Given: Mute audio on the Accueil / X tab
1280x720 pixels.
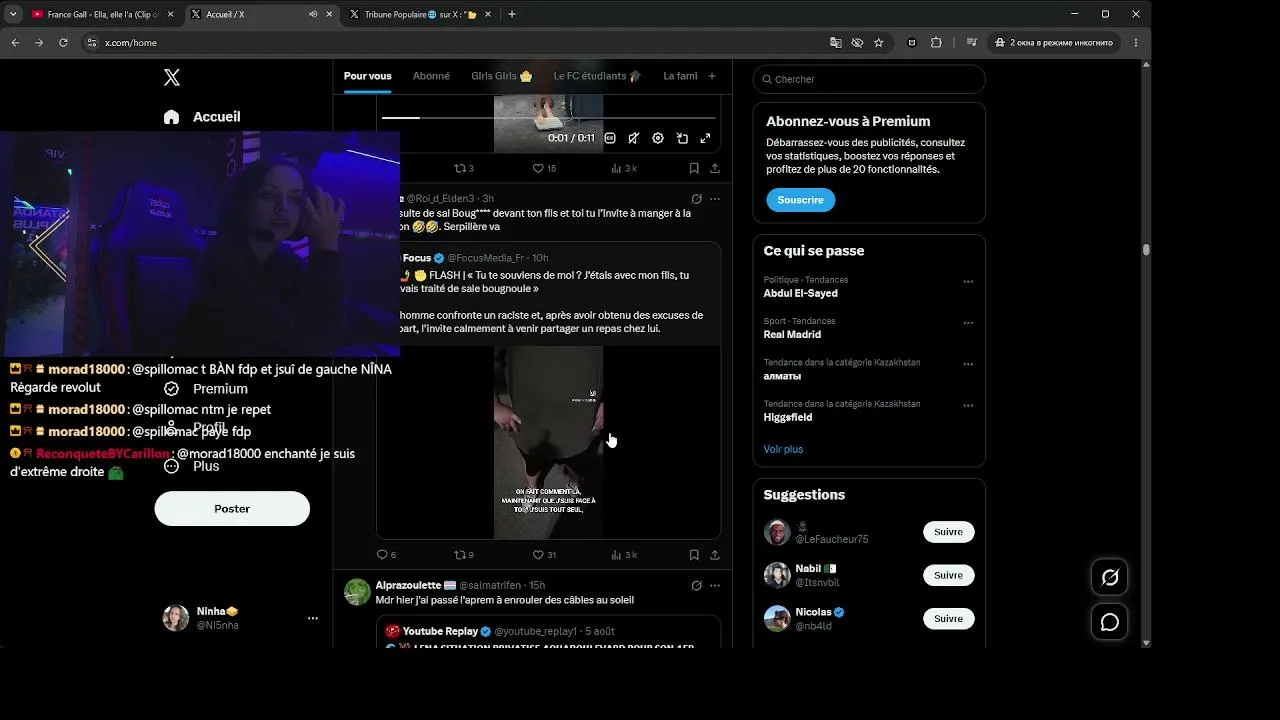Looking at the screenshot, I should click(313, 14).
